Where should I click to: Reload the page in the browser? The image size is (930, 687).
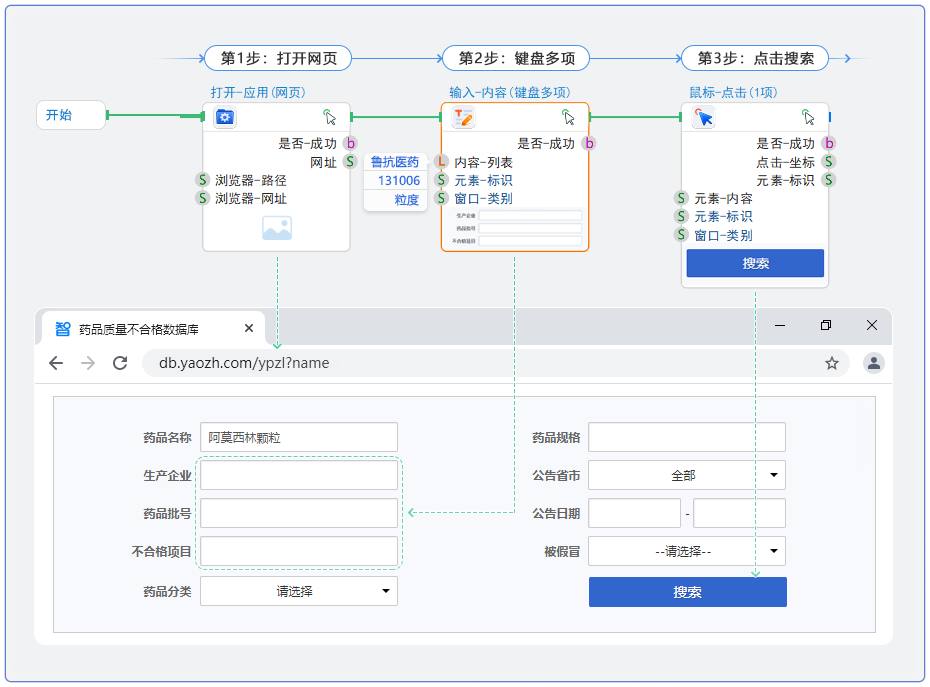120,363
